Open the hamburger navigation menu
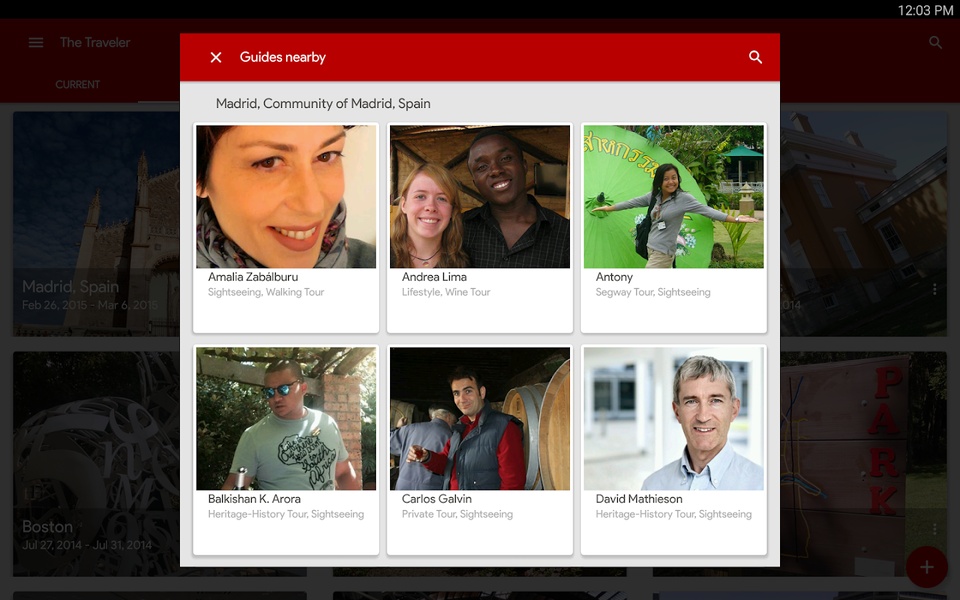Viewport: 960px width, 600px height. pyautogui.click(x=36, y=42)
